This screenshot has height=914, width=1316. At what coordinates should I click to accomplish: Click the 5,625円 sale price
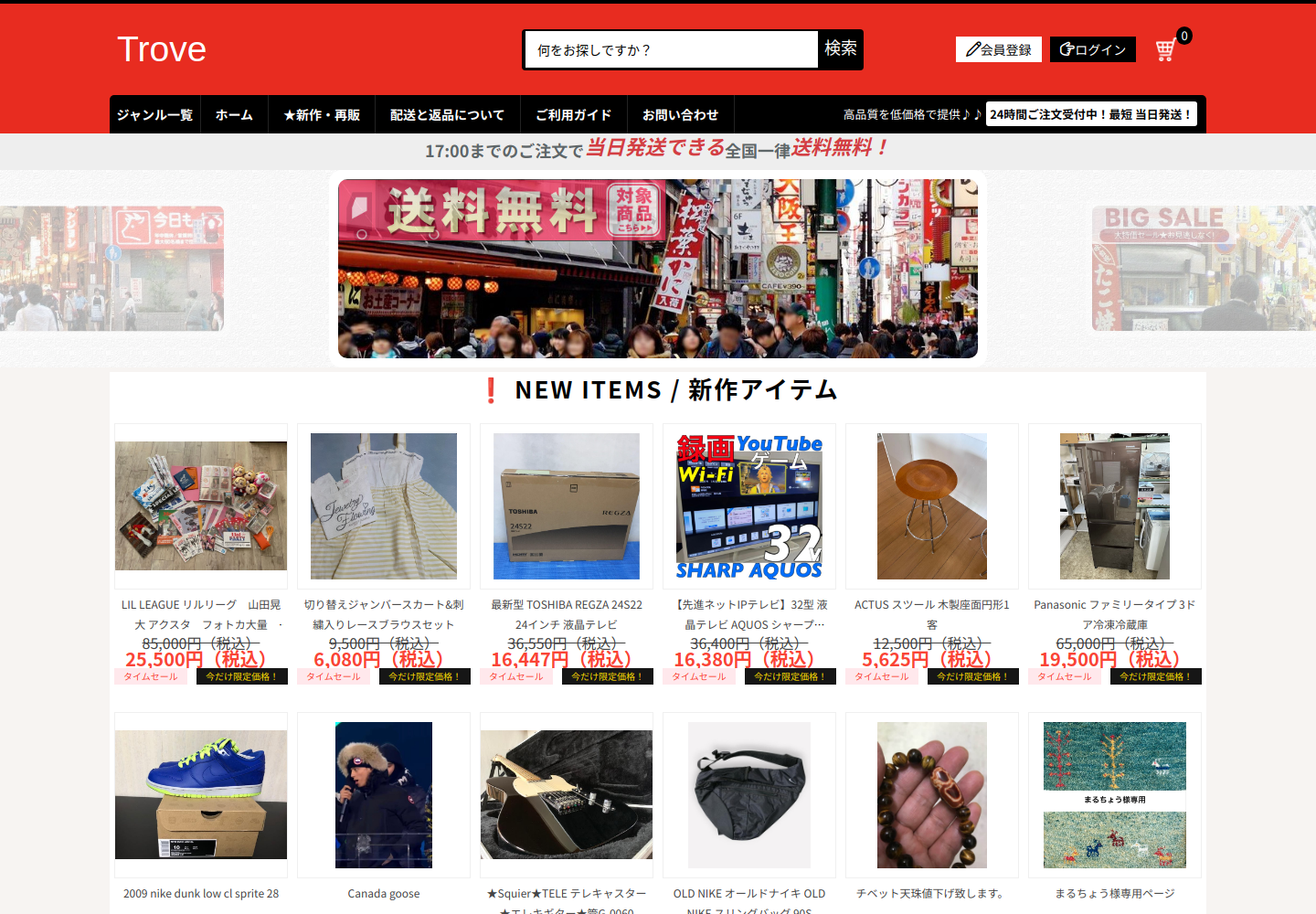click(932, 659)
